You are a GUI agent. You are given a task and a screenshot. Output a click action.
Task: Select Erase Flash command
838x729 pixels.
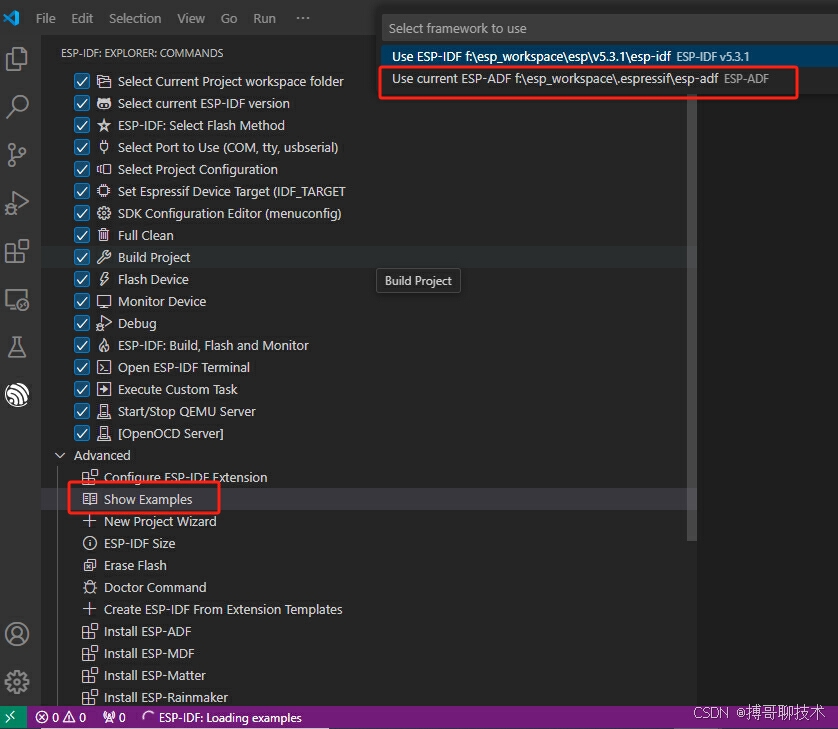coord(135,565)
